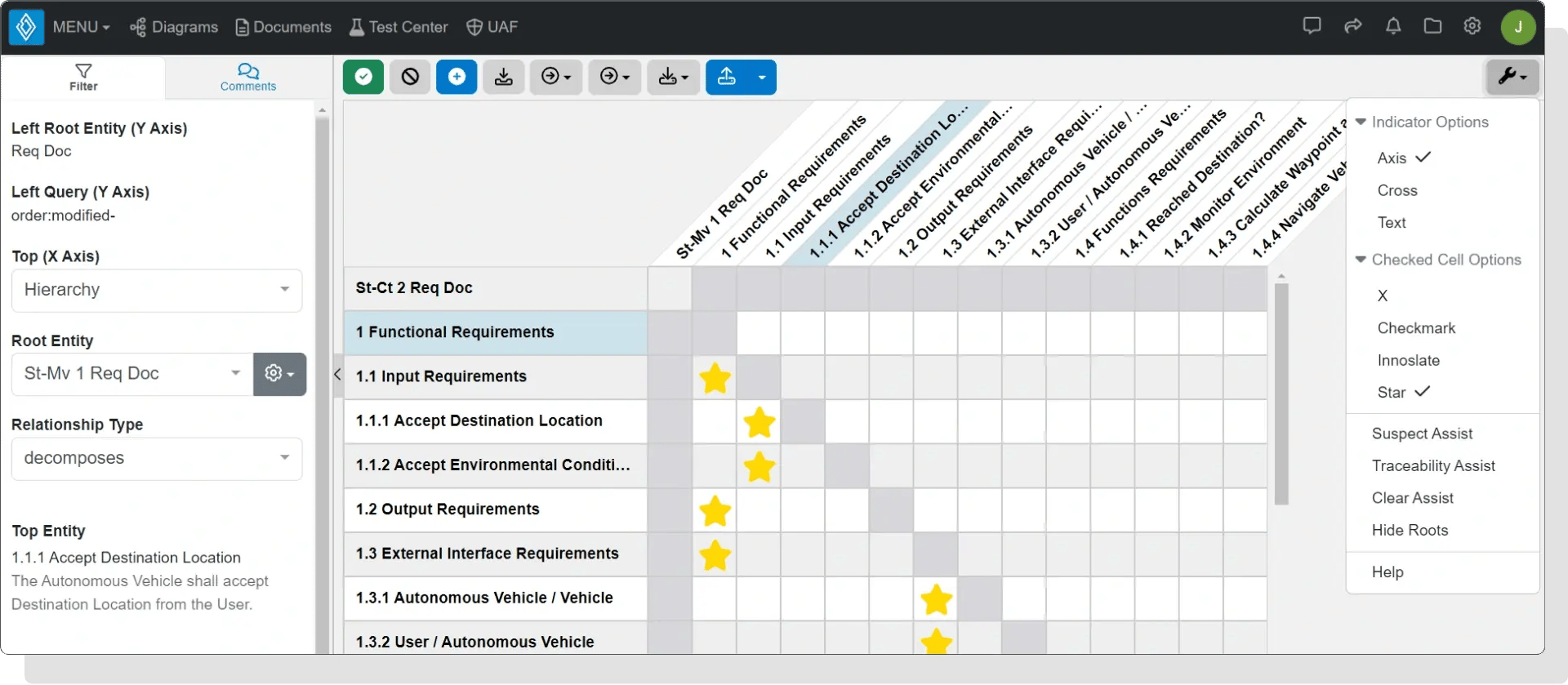This screenshot has height=685, width=1568.
Task: Click the green checkmark toolbar button
Action: tap(363, 77)
